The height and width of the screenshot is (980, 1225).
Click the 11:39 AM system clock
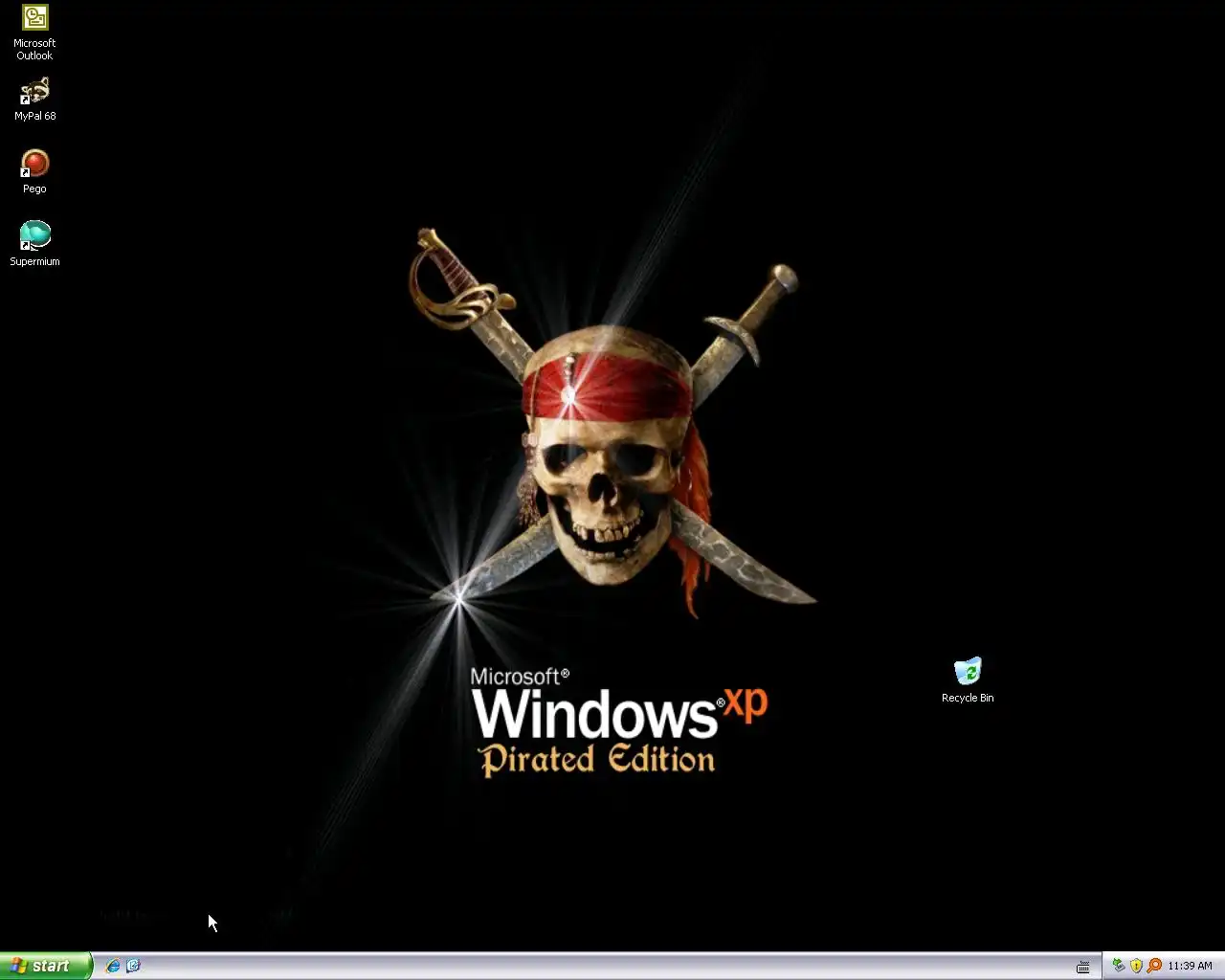click(x=1190, y=966)
